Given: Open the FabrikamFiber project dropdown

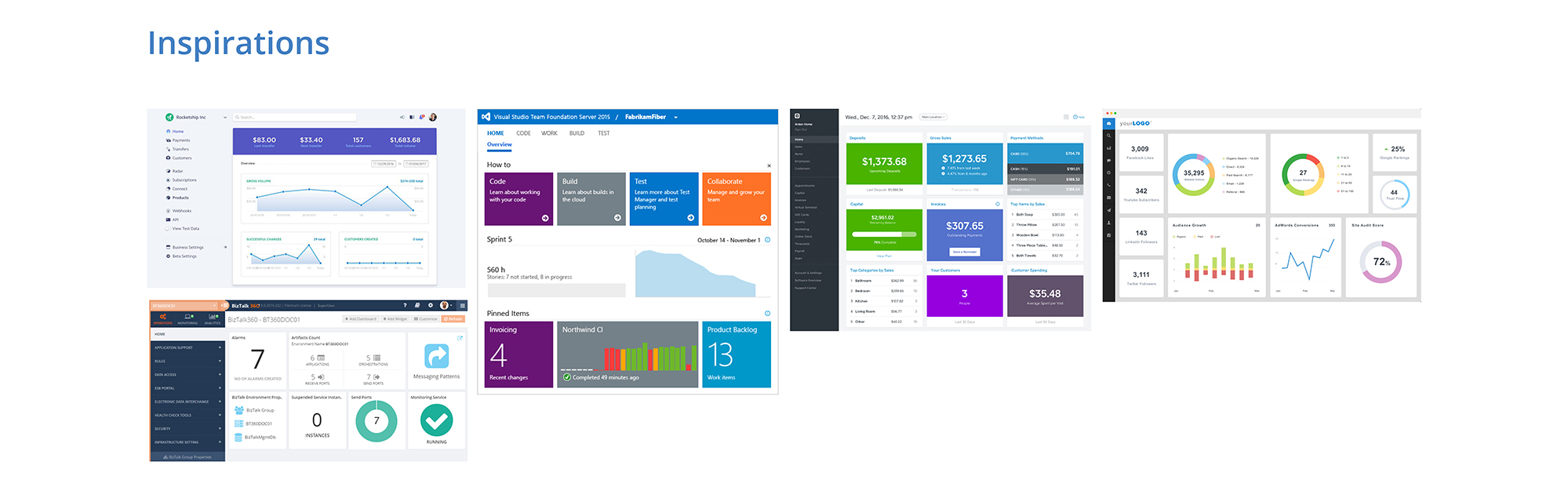Looking at the screenshot, I should [675, 118].
